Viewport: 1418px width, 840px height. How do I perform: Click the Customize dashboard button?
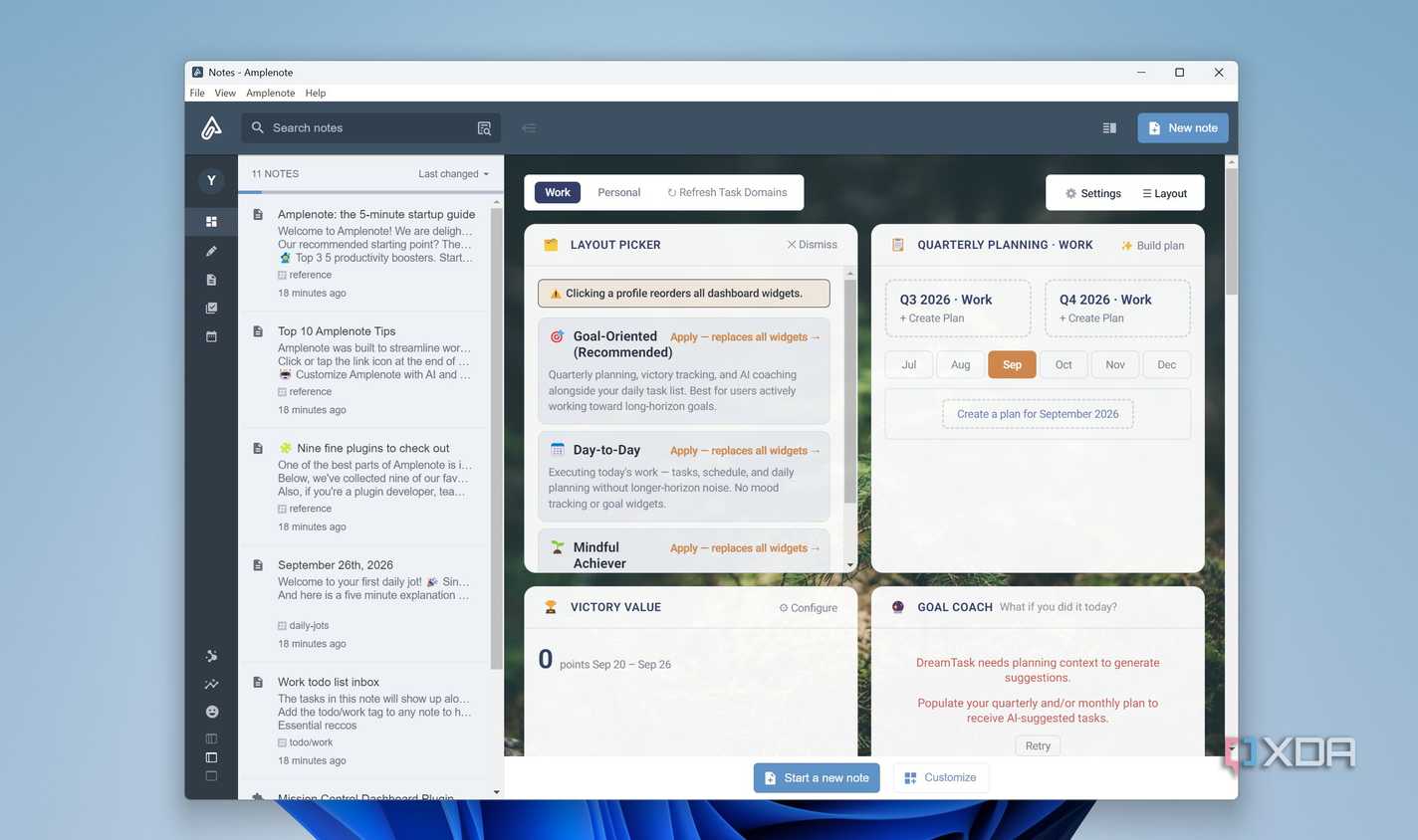coord(940,778)
